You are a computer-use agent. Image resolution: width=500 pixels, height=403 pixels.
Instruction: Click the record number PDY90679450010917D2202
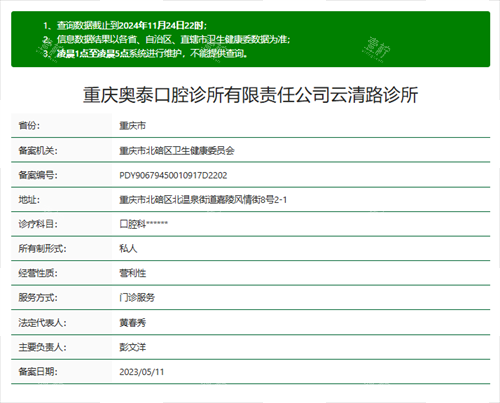173,175
